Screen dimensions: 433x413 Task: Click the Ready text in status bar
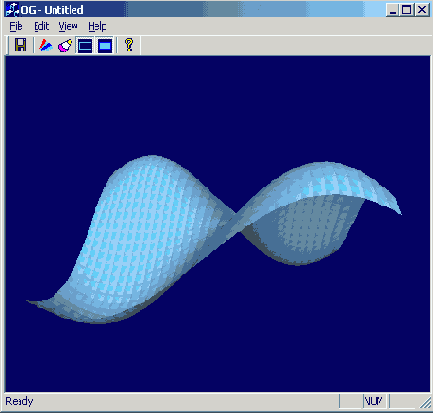[x=19, y=401]
